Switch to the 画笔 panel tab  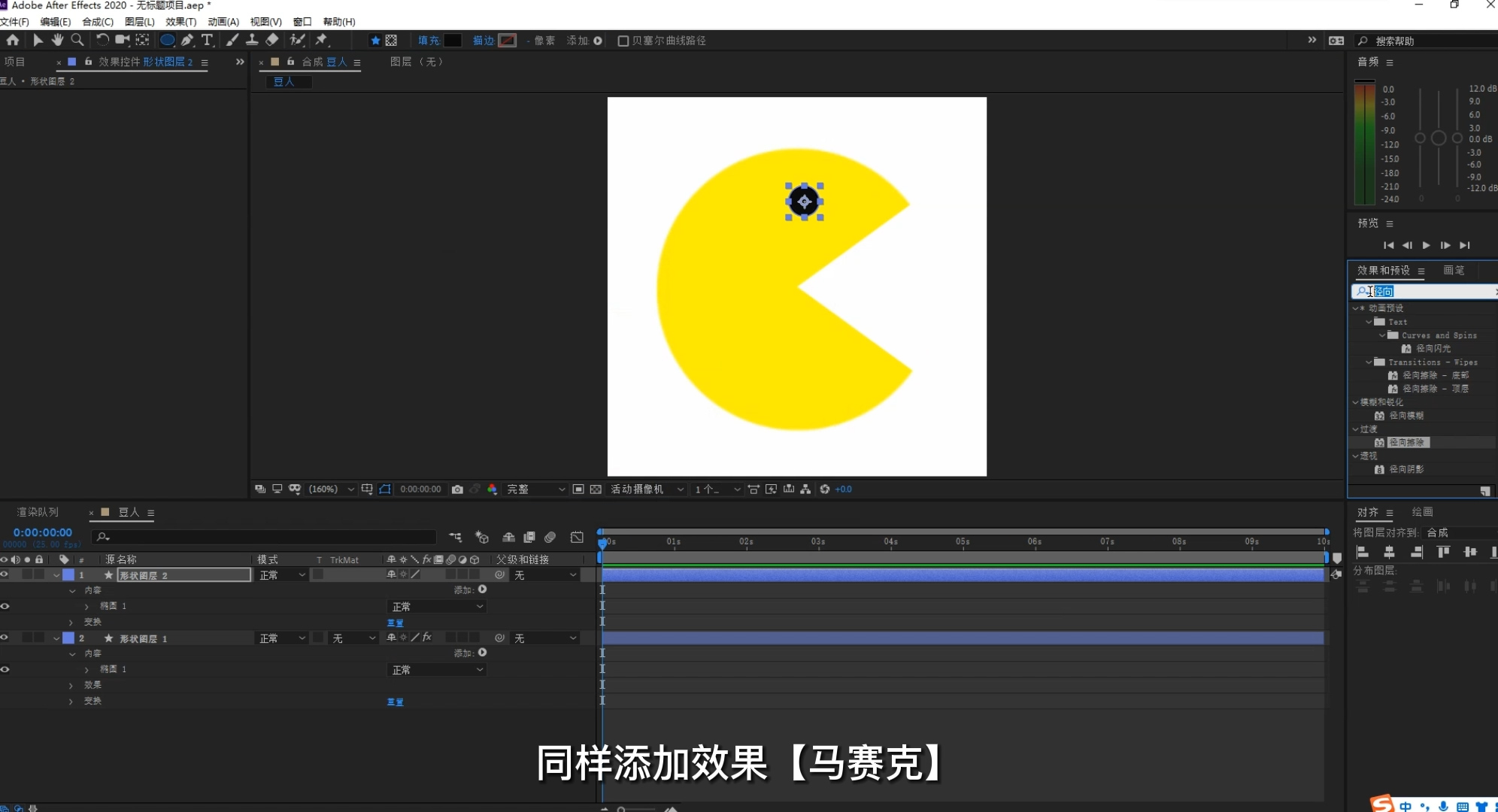(1454, 271)
